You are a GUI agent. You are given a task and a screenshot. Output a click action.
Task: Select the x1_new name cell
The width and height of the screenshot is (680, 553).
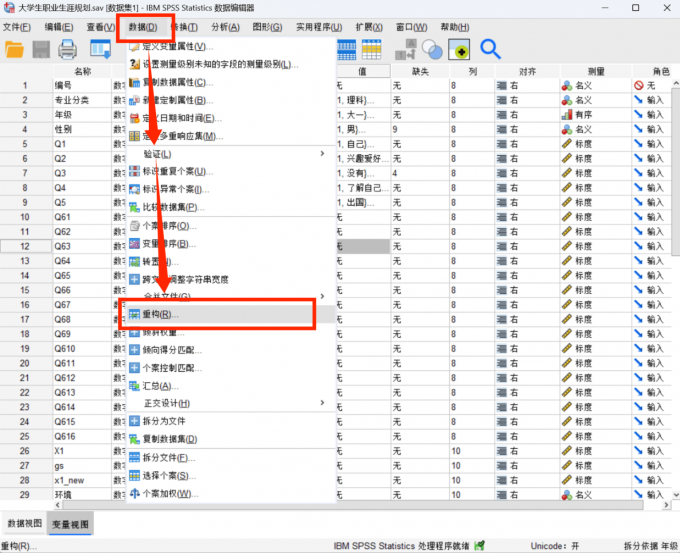coord(82,480)
